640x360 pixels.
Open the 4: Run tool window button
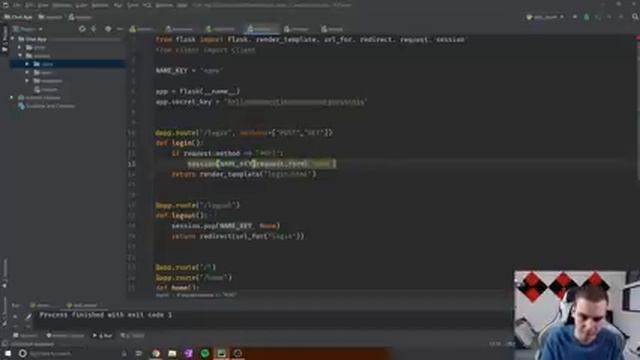click(102, 336)
